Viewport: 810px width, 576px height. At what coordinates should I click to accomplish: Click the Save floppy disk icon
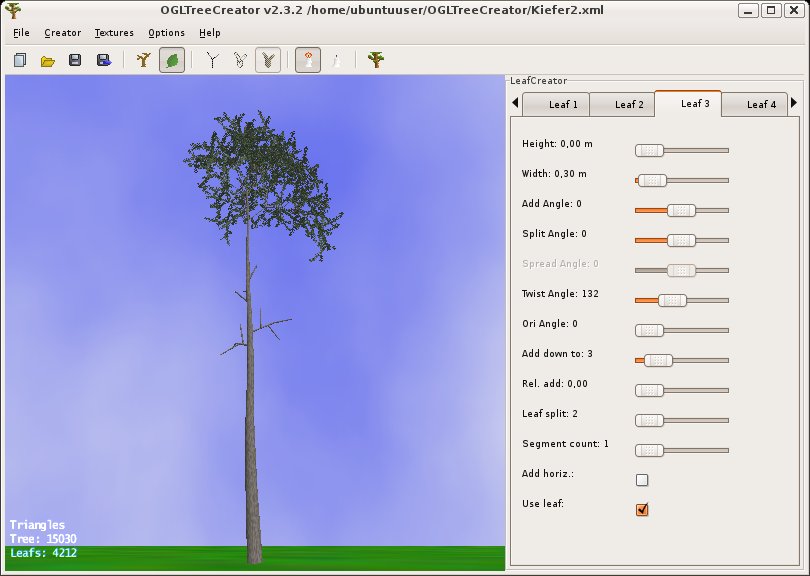pyautogui.click(x=75, y=60)
